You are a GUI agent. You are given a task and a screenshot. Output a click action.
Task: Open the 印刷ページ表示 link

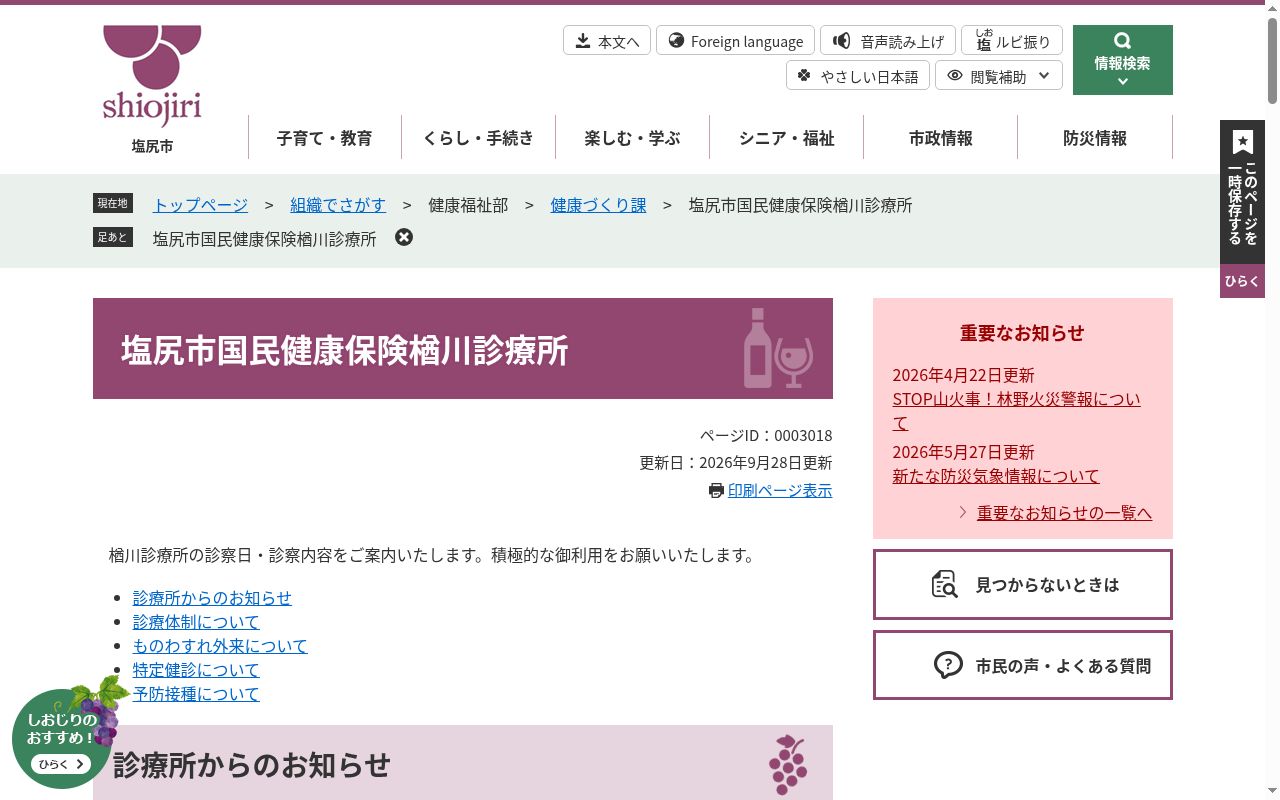780,490
